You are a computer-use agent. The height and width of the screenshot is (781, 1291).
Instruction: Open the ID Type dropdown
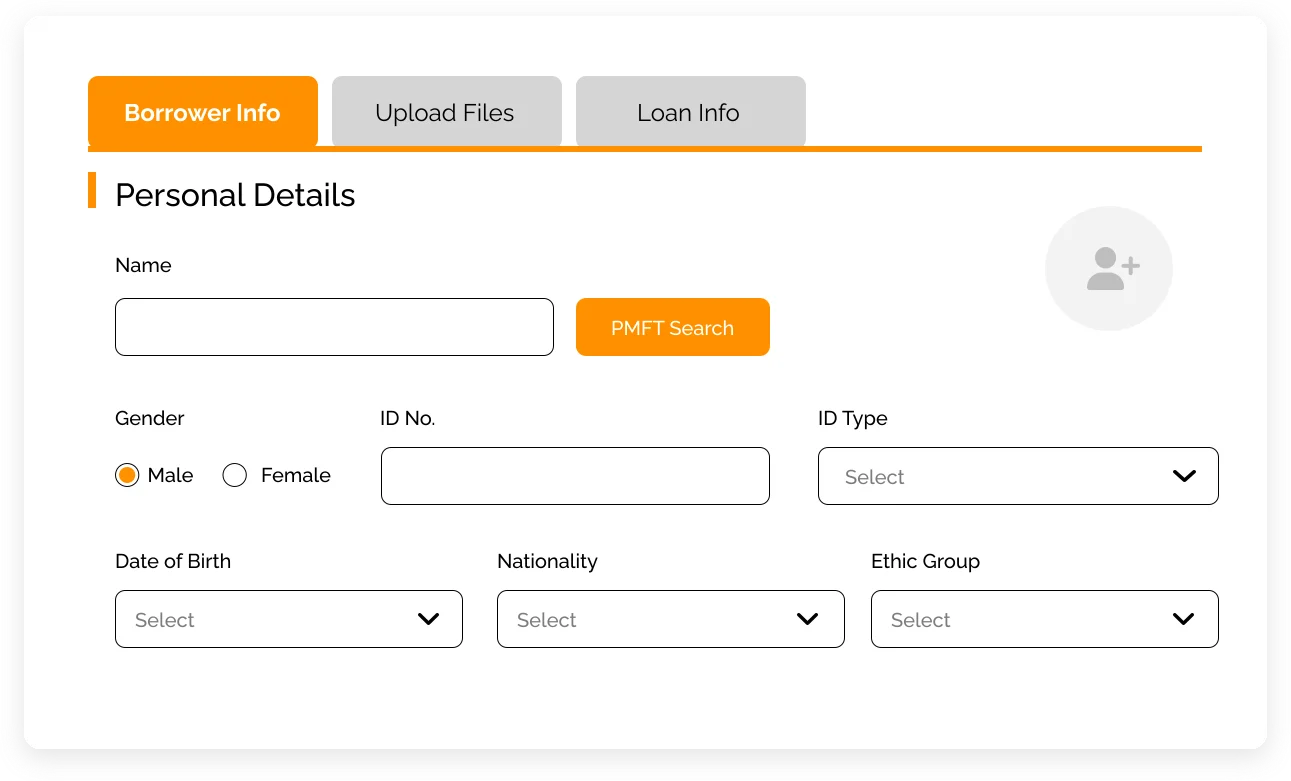(x=1018, y=476)
